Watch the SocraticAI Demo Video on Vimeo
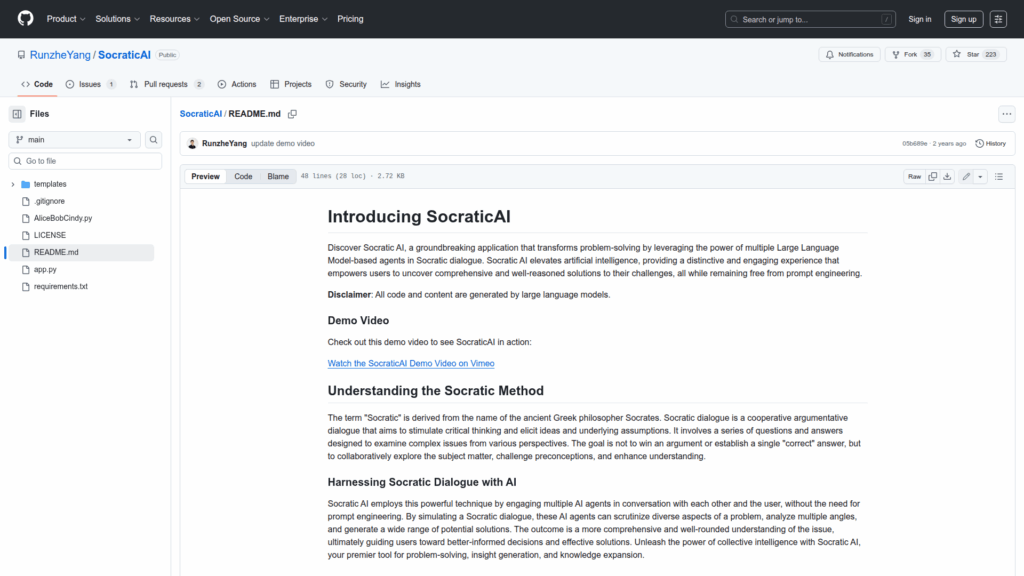Screen dimensions: 1024x576 [411, 363]
